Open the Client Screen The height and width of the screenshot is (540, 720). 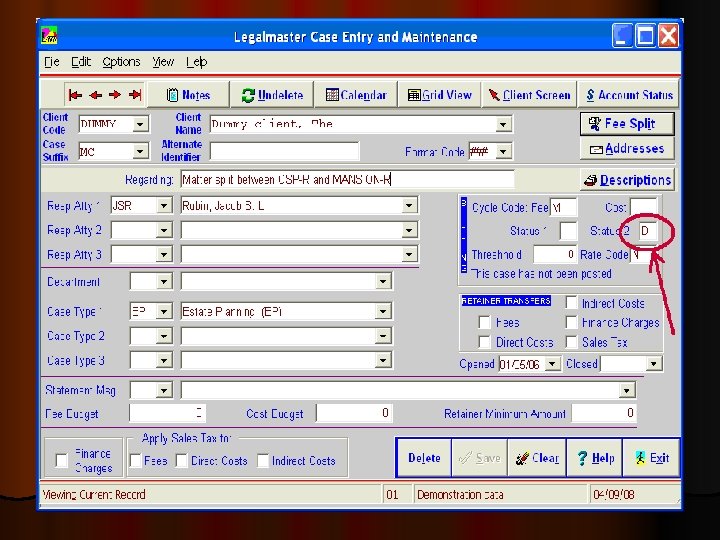[x=529, y=95]
